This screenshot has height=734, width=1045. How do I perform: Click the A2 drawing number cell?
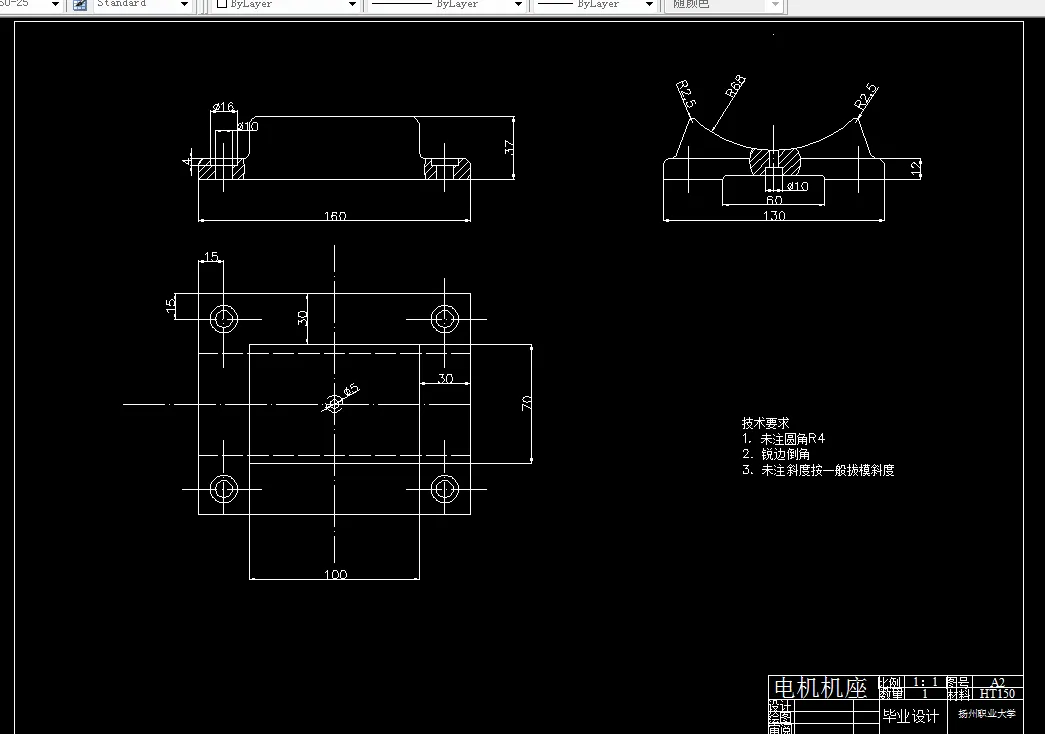[x=998, y=682]
